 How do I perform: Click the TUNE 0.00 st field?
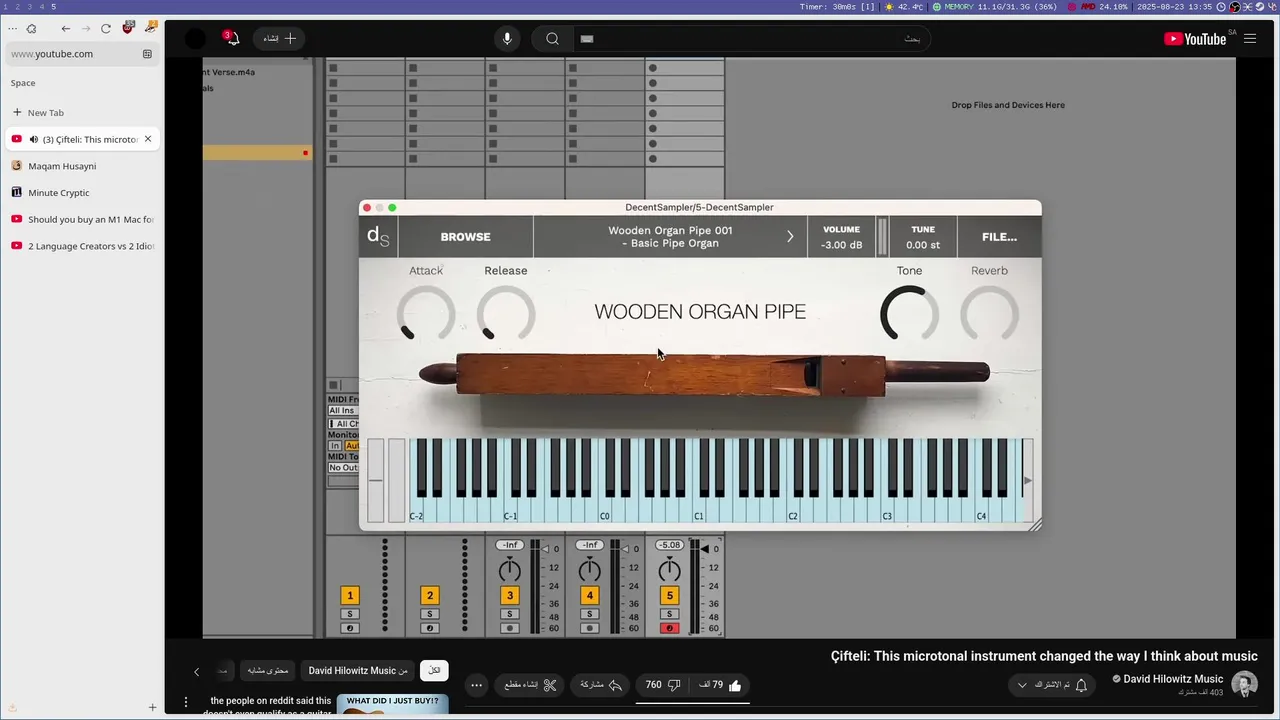pos(923,237)
